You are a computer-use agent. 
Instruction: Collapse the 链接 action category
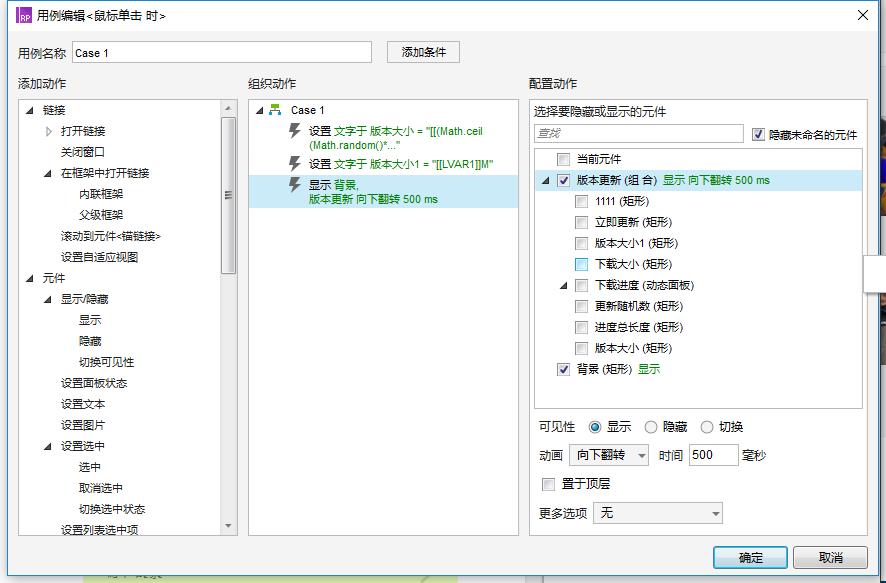[x=29, y=110]
